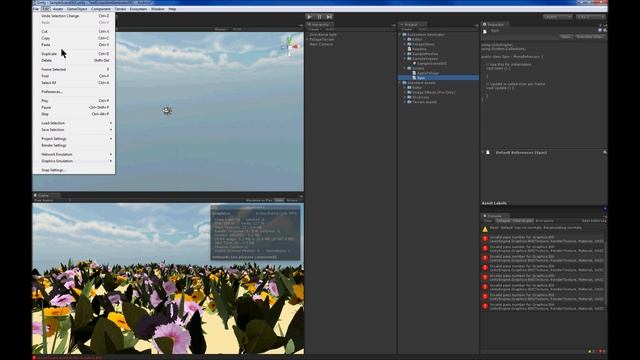Switch to the Hierarchy tab
640x360 pixels.
coord(320,24)
